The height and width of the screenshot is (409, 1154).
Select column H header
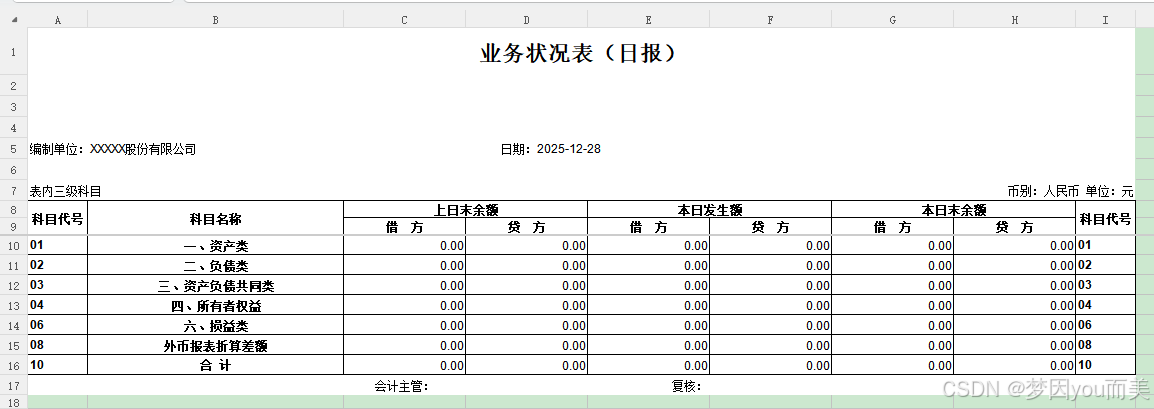pyautogui.click(x=1015, y=20)
